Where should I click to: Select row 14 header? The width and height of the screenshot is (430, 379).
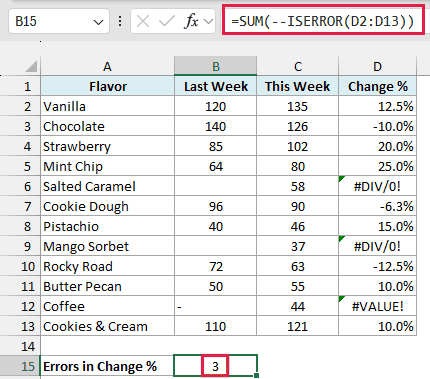coord(20,346)
